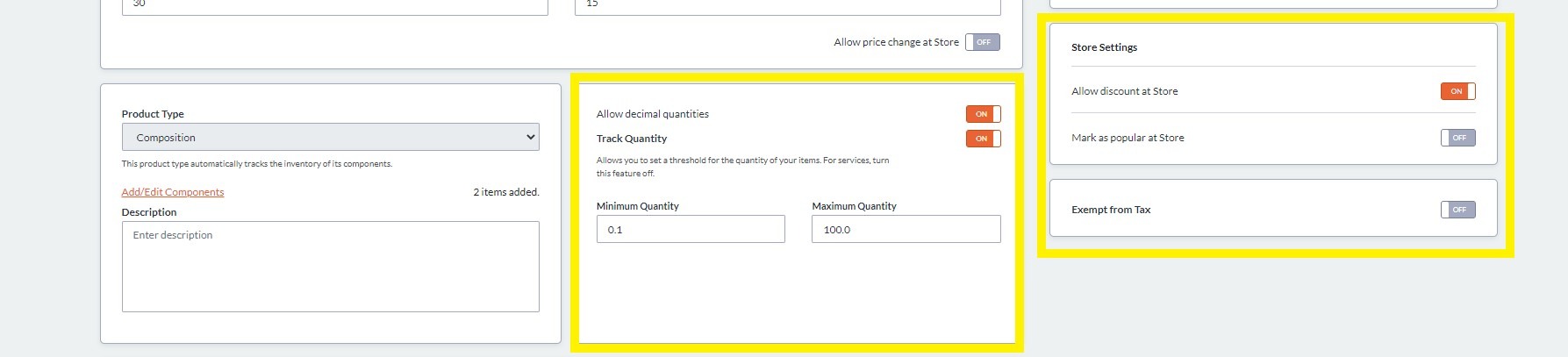This screenshot has width=1568, height=357.
Task: Click the Minimum Quantity label
Action: (638, 206)
